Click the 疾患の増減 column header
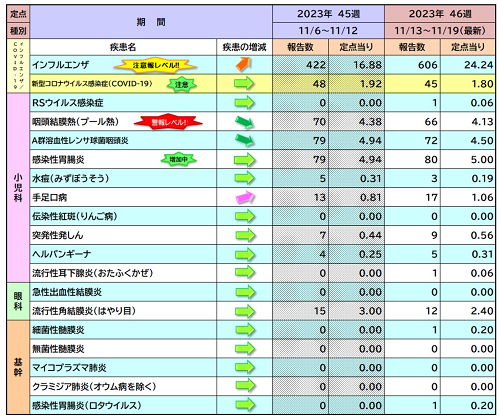 point(244,47)
